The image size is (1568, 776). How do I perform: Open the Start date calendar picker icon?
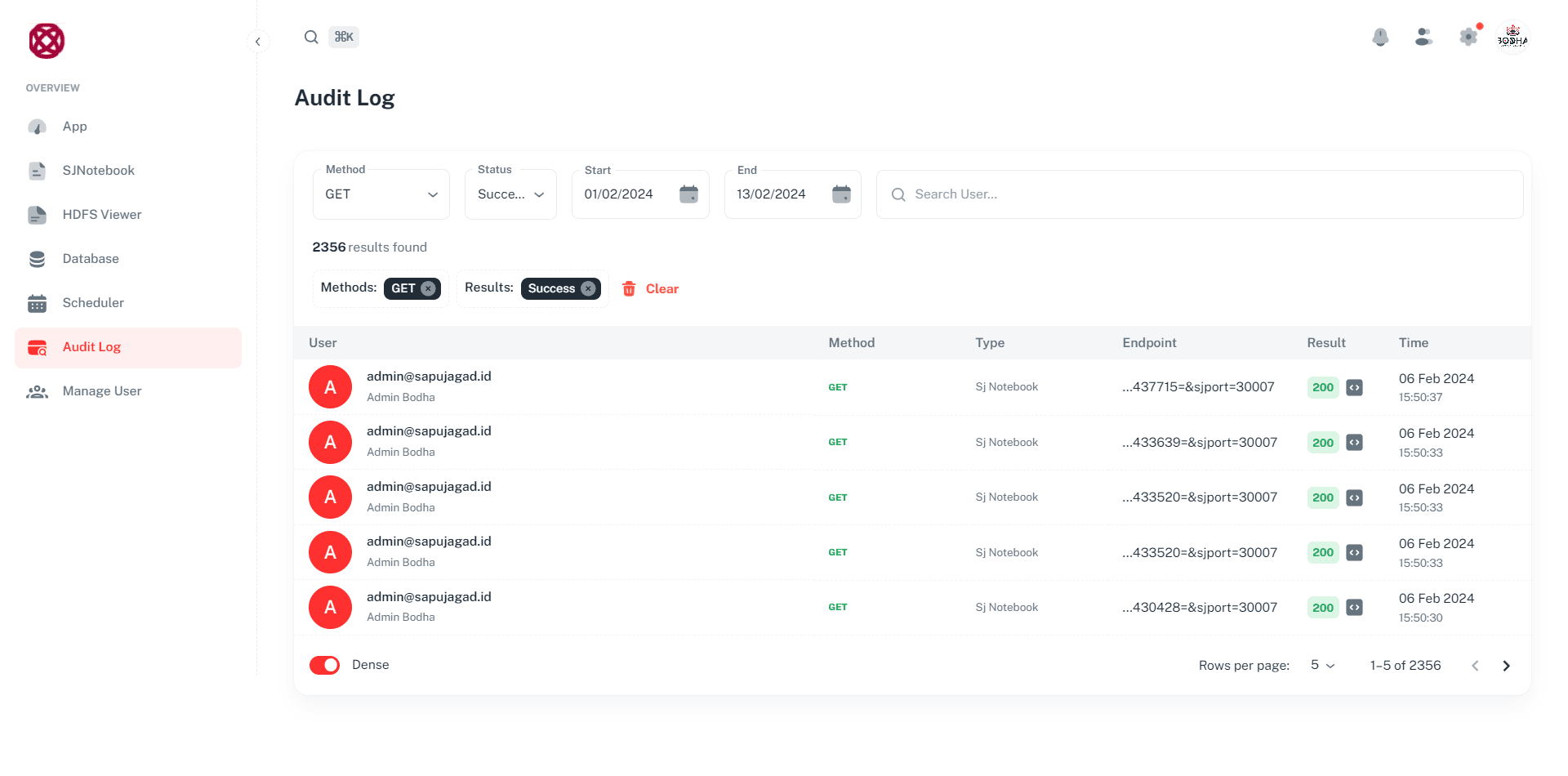click(689, 194)
